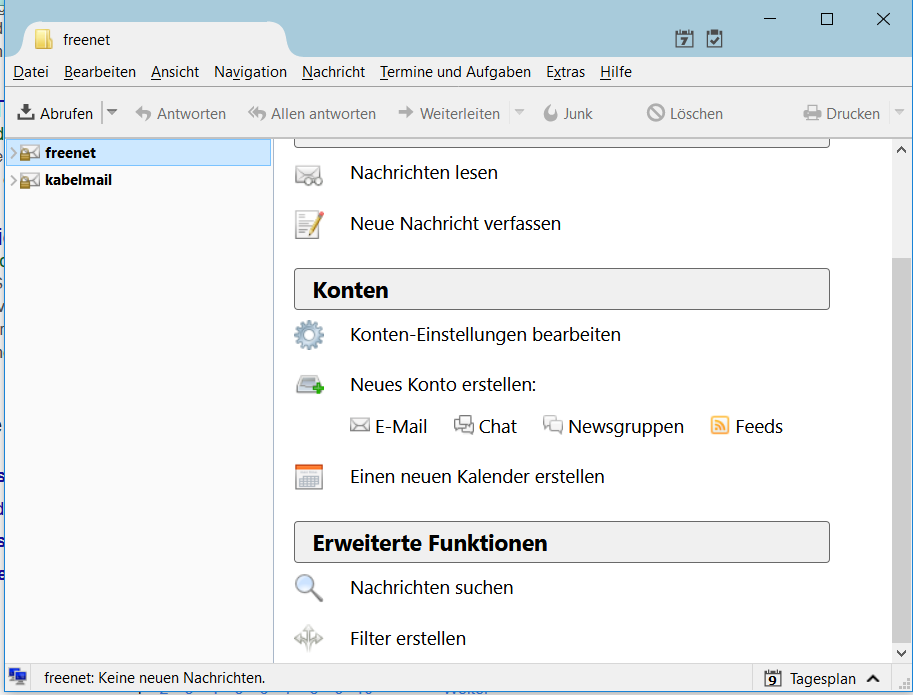Click the Abrufen download icon
913x695 pixels.
(x=26, y=113)
